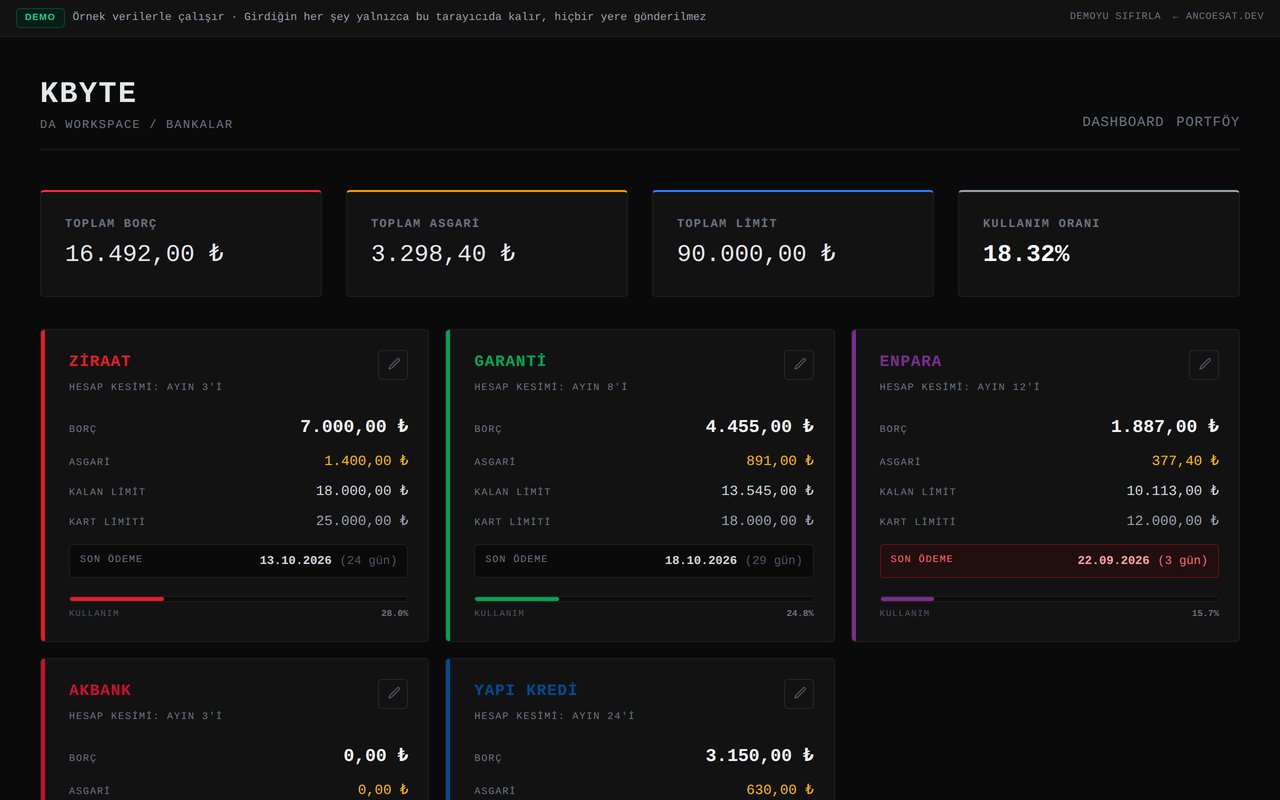1280x800 pixels.
Task: Click Enpara card limit 12.000,00 ₺
Action: (x=1173, y=521)
